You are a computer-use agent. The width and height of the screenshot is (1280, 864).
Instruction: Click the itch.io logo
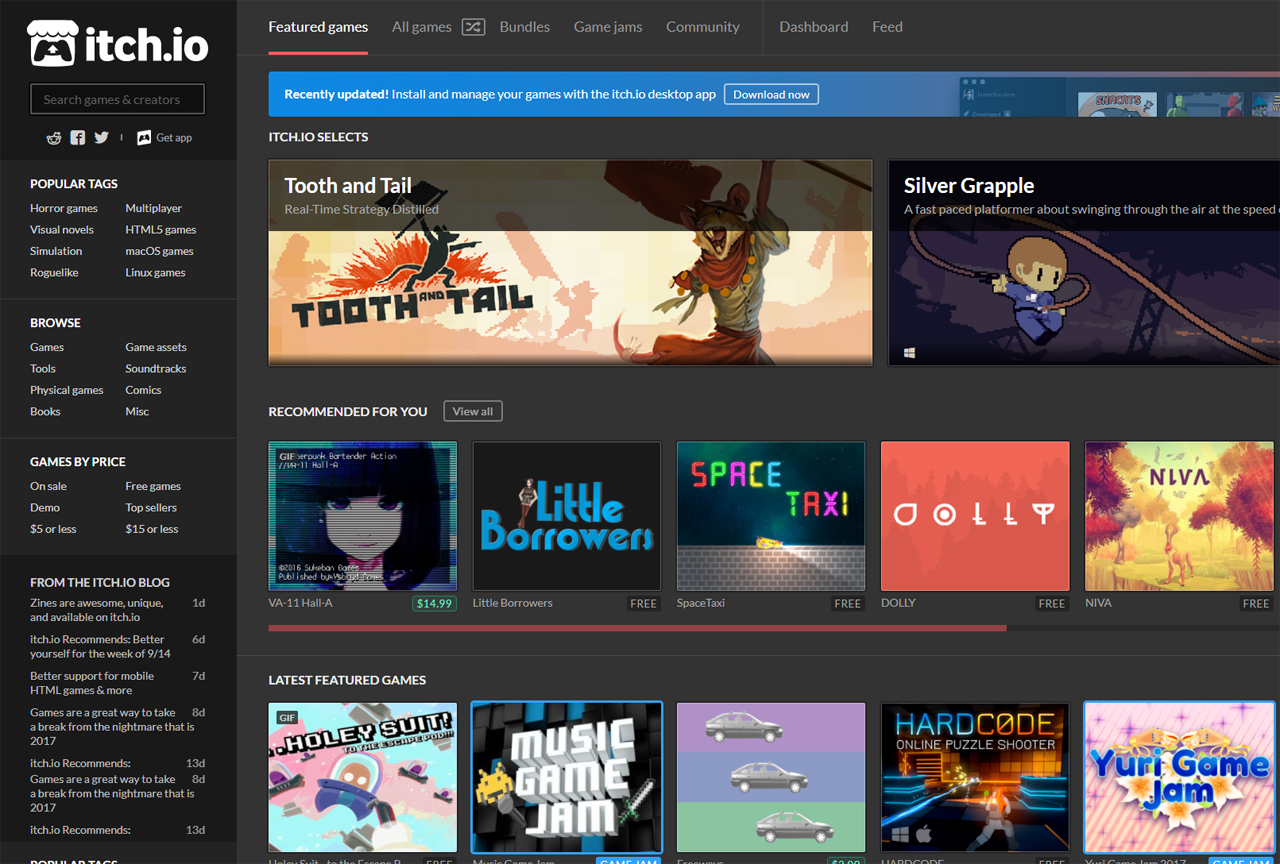tap(117, 43)
